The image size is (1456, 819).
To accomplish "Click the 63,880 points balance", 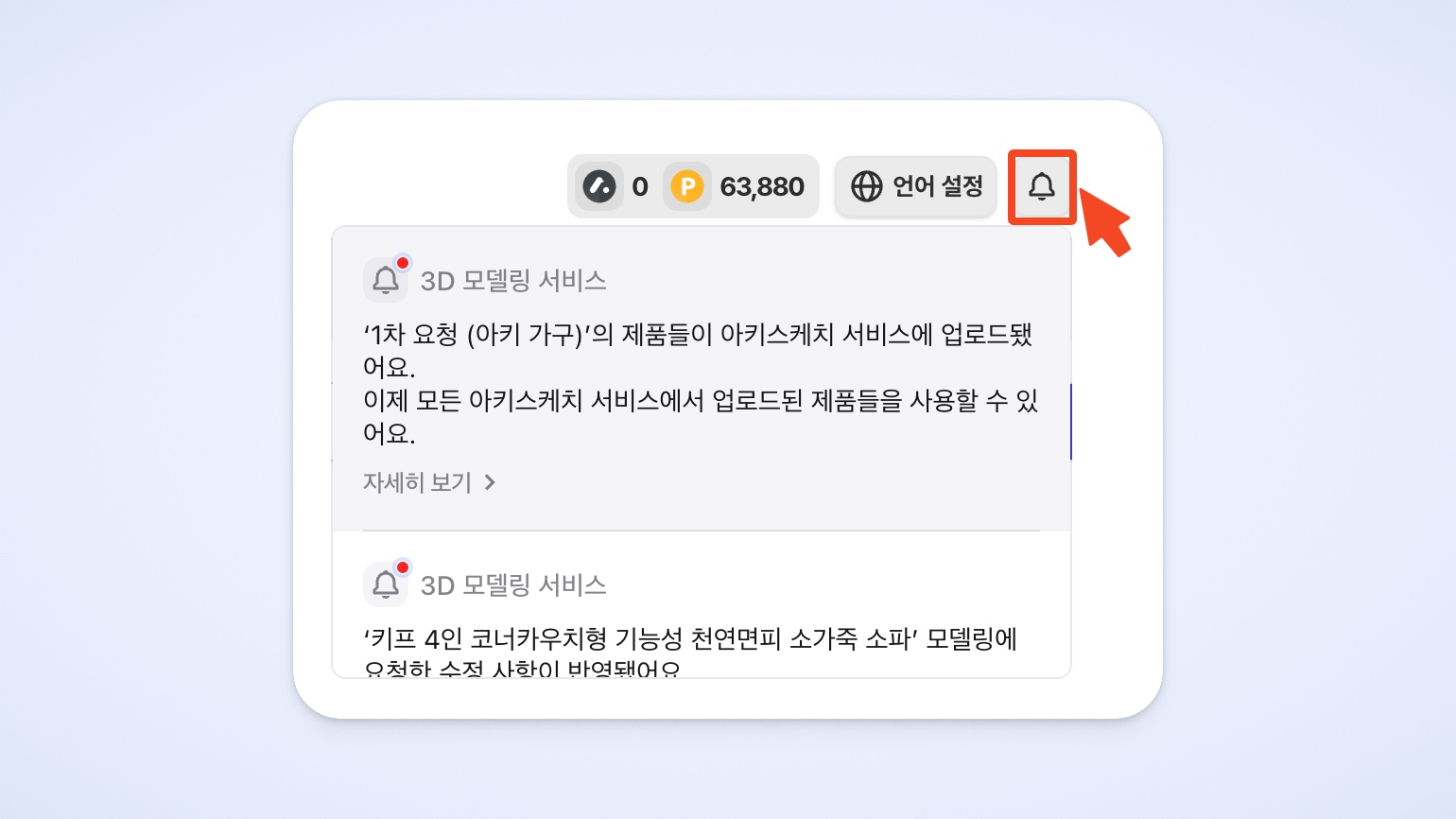I will point(762,186).
